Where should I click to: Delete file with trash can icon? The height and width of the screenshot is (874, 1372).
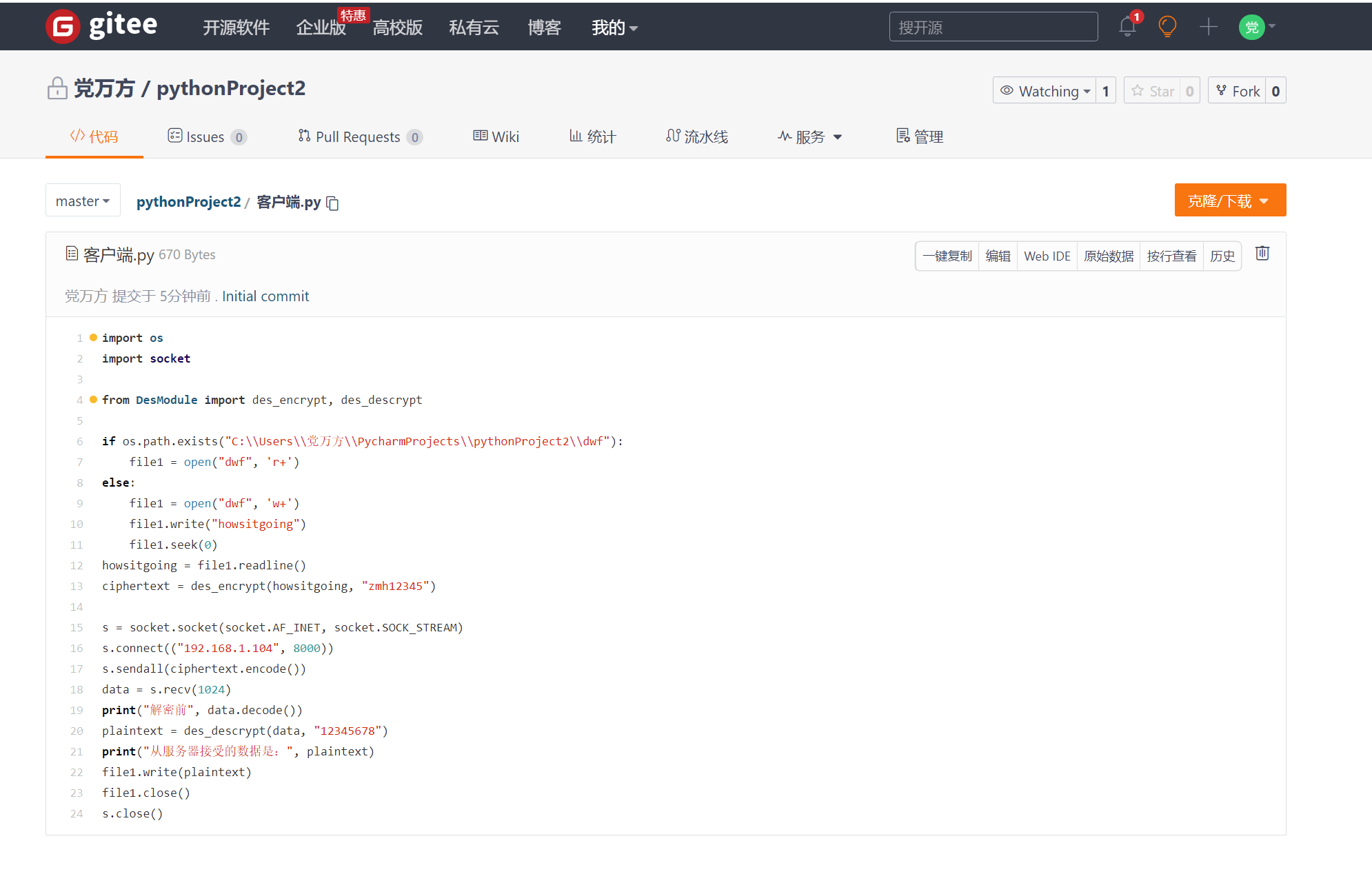tap(1262, 254)
